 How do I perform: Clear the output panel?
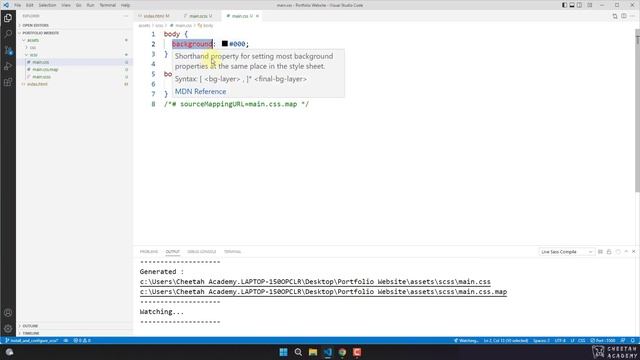600,252
